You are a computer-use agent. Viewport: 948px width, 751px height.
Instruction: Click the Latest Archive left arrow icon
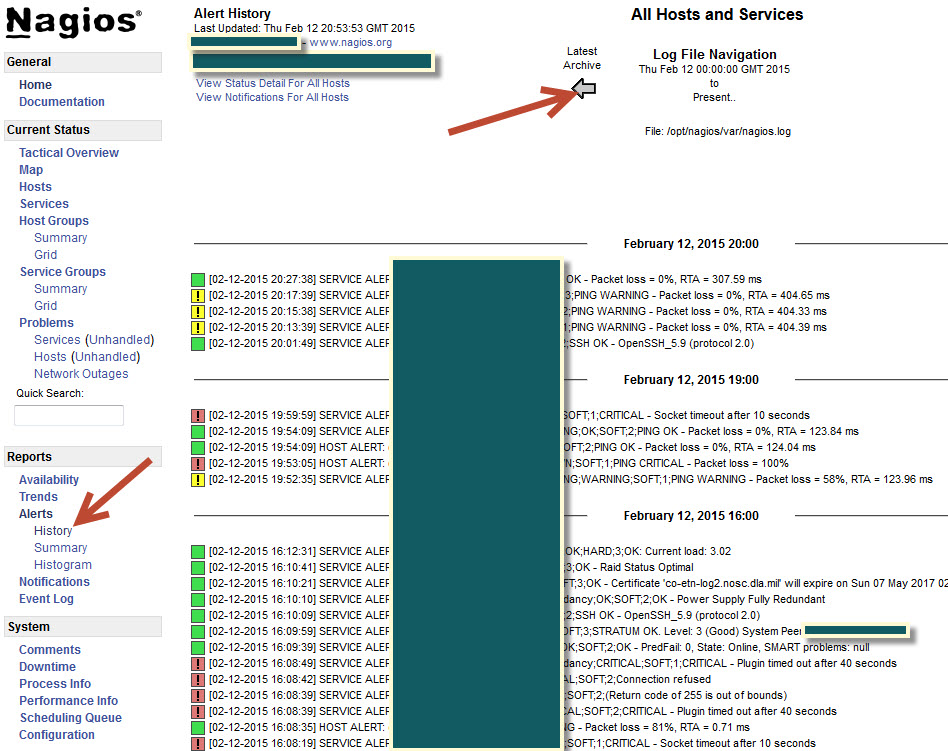coord(584,89)
